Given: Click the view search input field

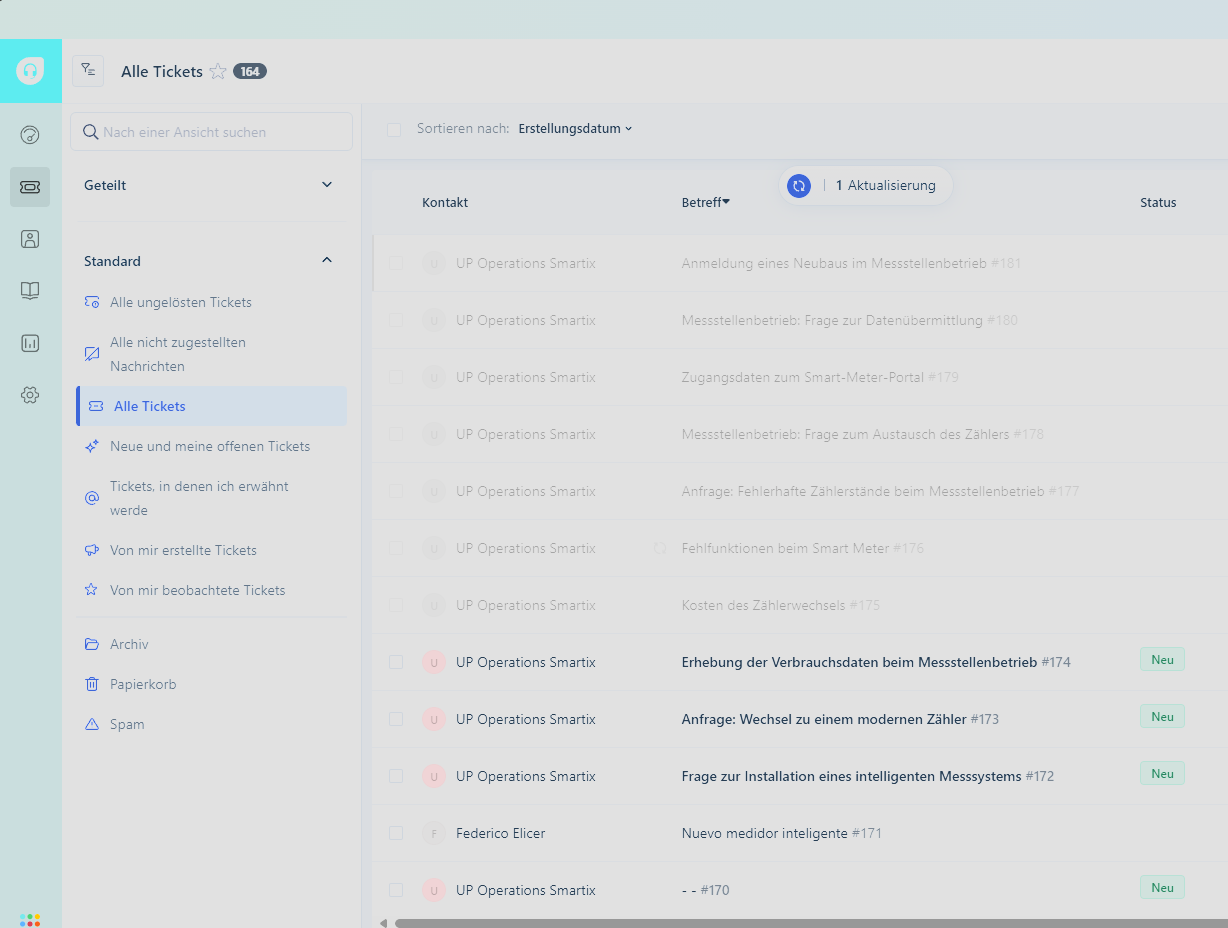Looking at the screenshot, I should [x=220, y=132].
